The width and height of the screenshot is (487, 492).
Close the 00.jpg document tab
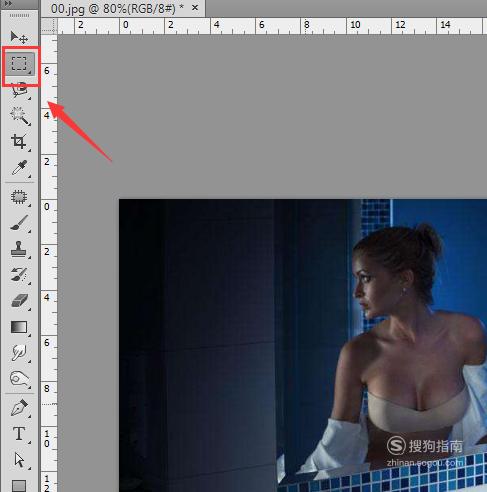(x=195, y=7)
